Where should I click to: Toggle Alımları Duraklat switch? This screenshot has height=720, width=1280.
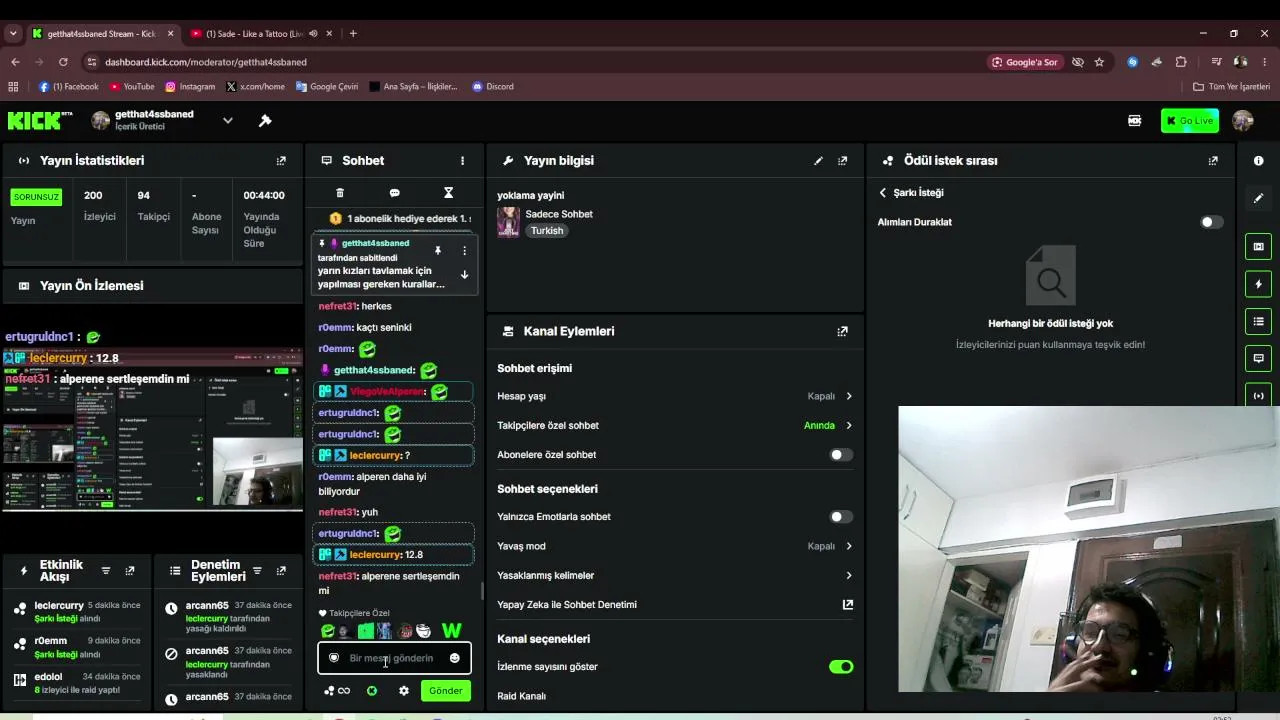[x=1211, y=222]
